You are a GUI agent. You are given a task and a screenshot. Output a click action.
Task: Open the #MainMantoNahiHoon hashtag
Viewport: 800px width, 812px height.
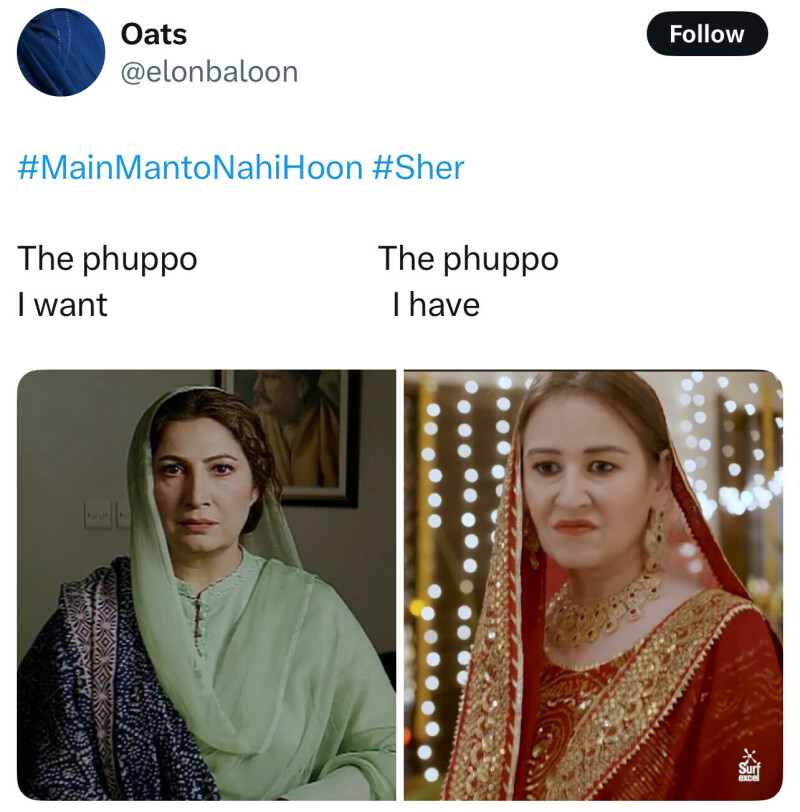click(x=190, y=168)
